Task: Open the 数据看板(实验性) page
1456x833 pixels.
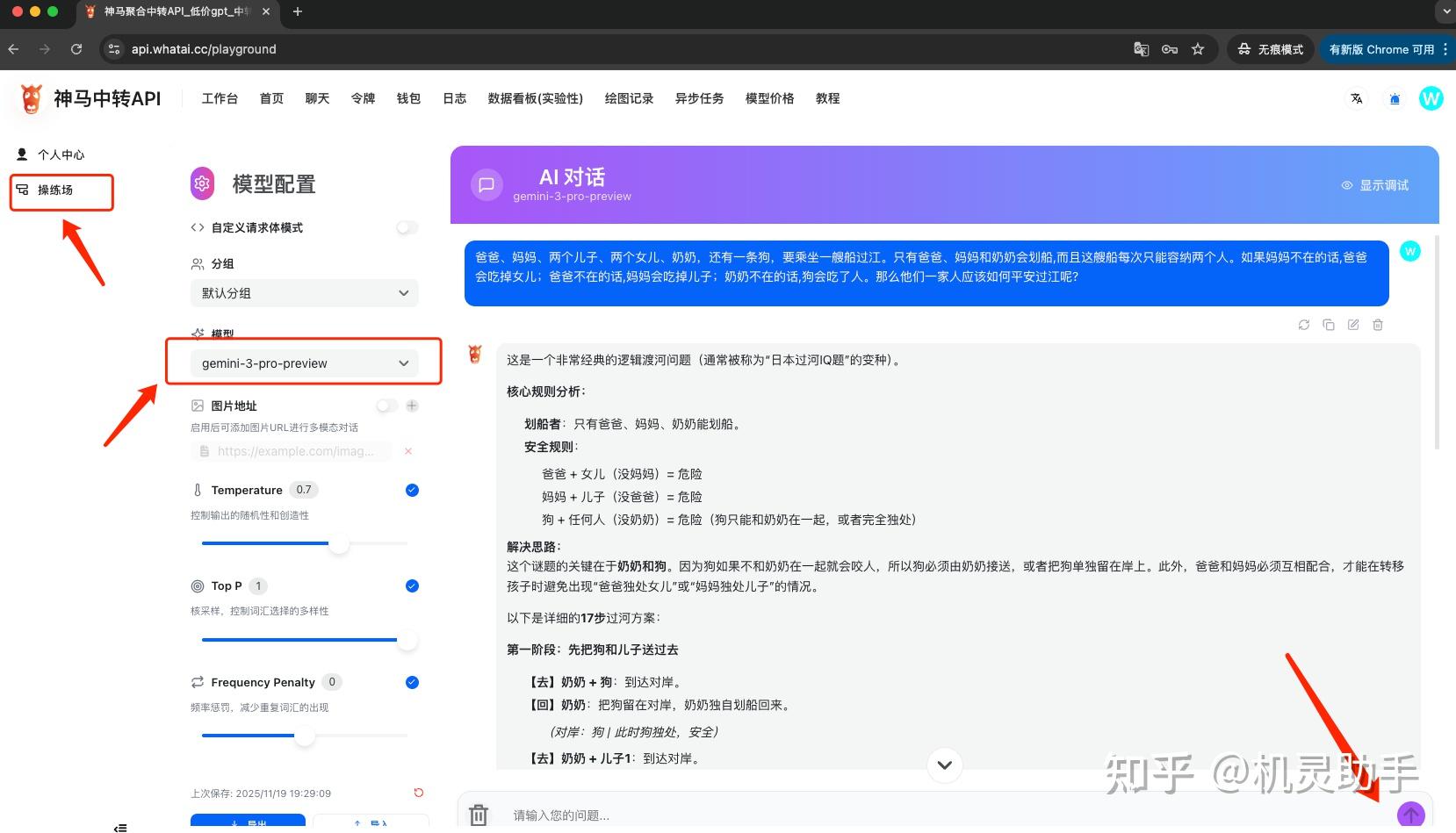Action: click(535, 98)
